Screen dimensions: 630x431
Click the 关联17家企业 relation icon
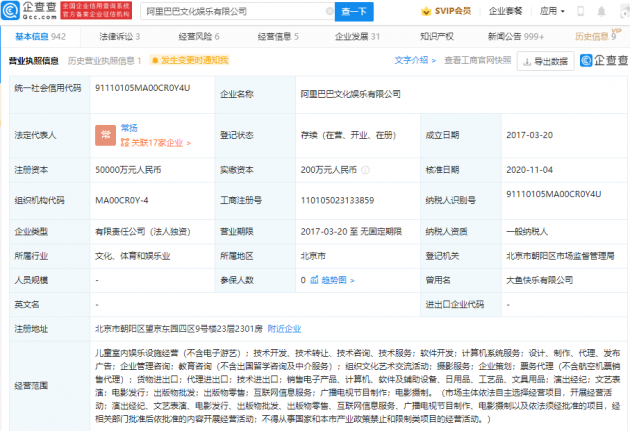[x=125, y=143]
